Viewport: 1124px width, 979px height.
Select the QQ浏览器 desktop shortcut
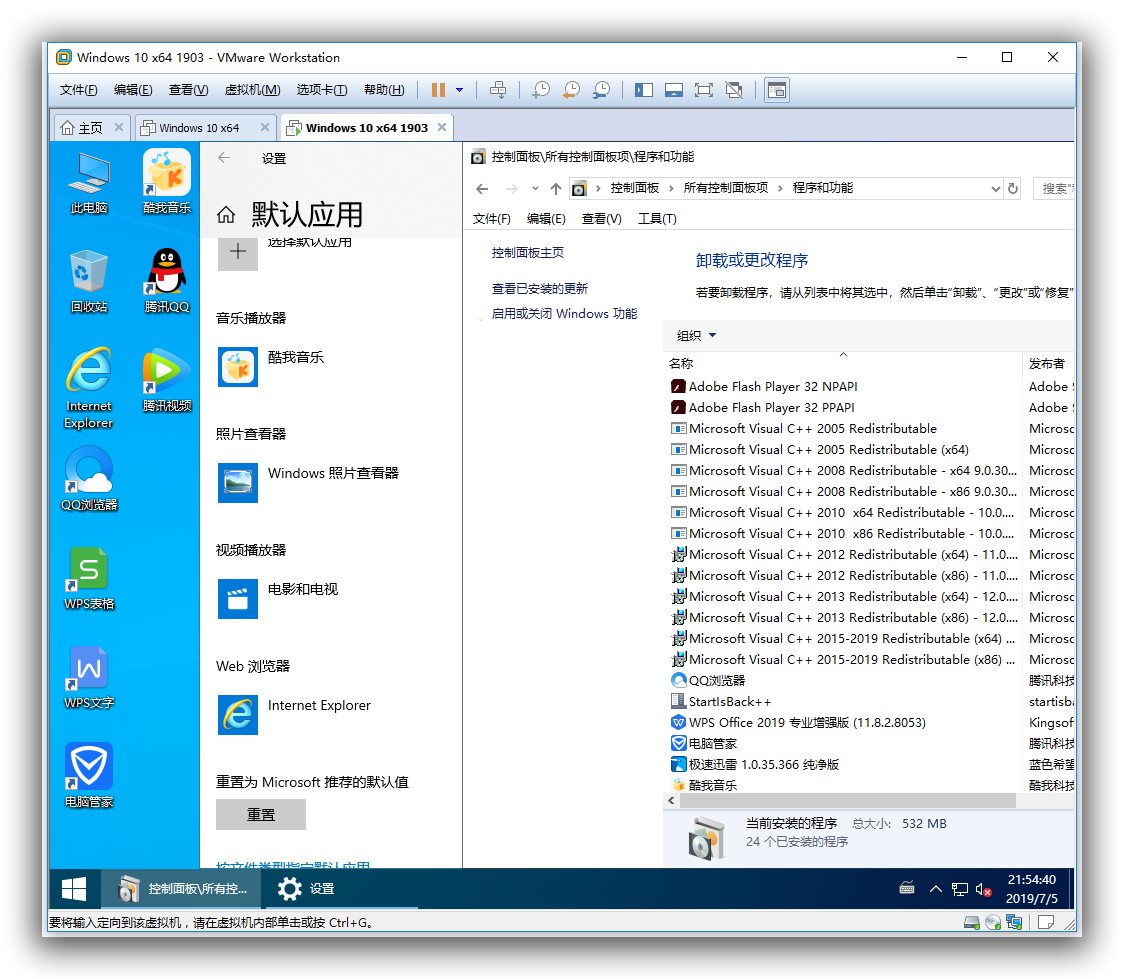pyautogui.click(x=89, y=479)
